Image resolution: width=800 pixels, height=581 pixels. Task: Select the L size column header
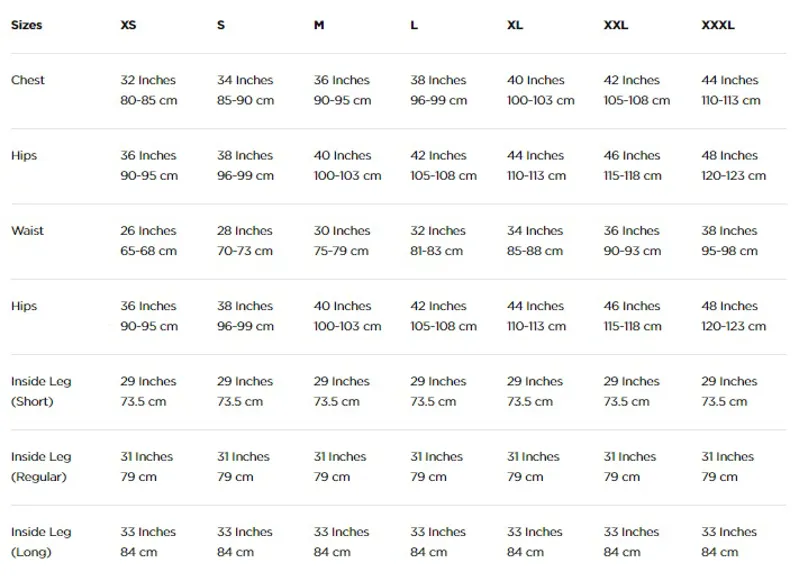click(x=414, y=25)
